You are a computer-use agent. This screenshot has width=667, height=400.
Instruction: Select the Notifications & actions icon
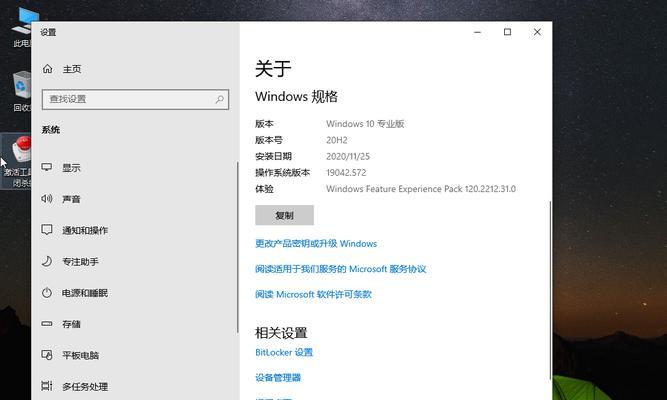point(47,230)
